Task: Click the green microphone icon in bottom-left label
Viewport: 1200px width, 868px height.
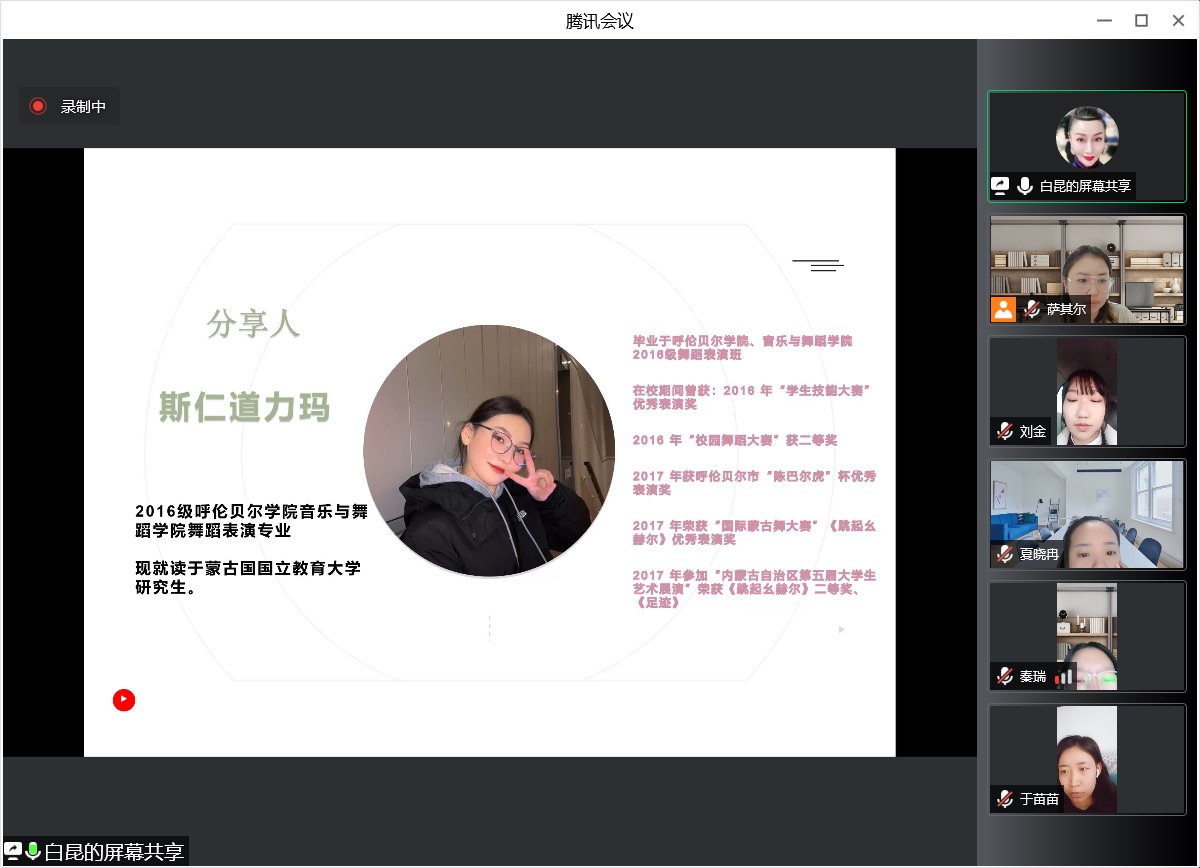Action: 32,851
